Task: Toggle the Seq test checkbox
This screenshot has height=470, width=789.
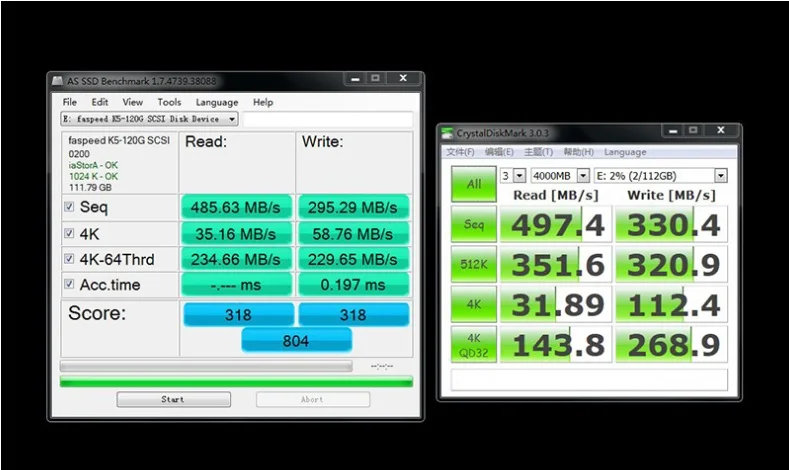Action: (69, 207)
